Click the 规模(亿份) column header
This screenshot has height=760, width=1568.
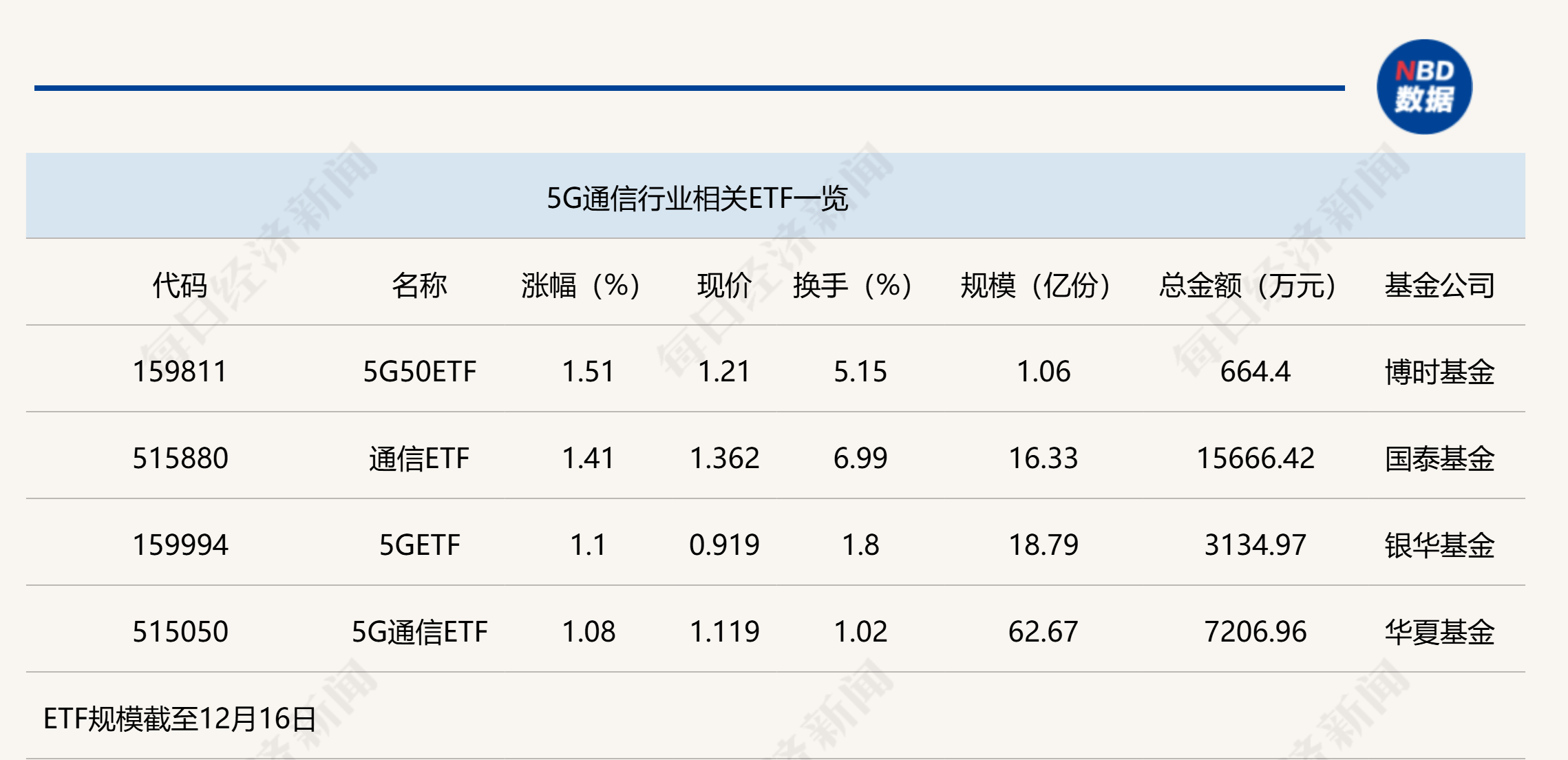pos(1036,285)
